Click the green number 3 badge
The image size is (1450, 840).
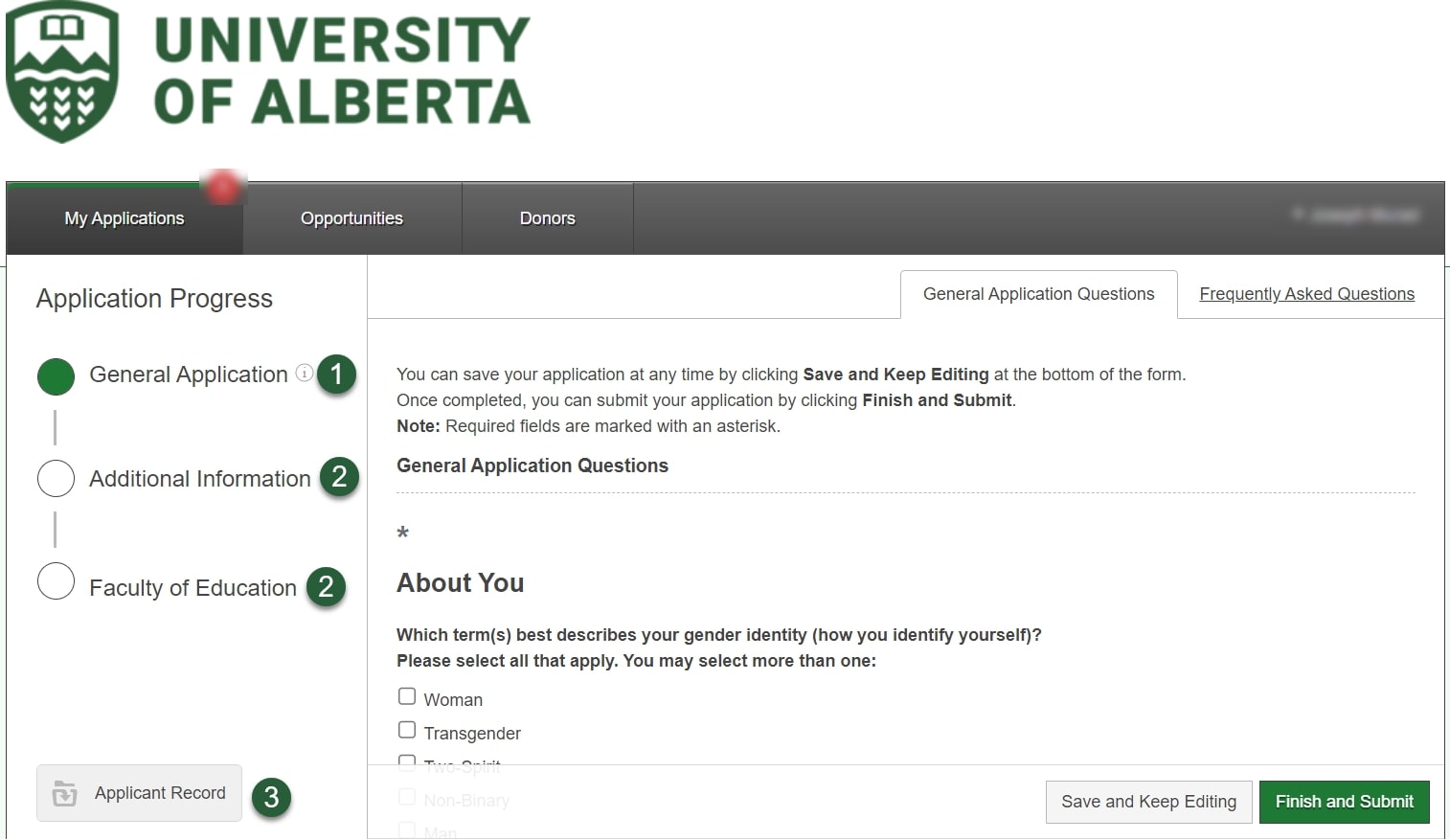click(271, 797)
